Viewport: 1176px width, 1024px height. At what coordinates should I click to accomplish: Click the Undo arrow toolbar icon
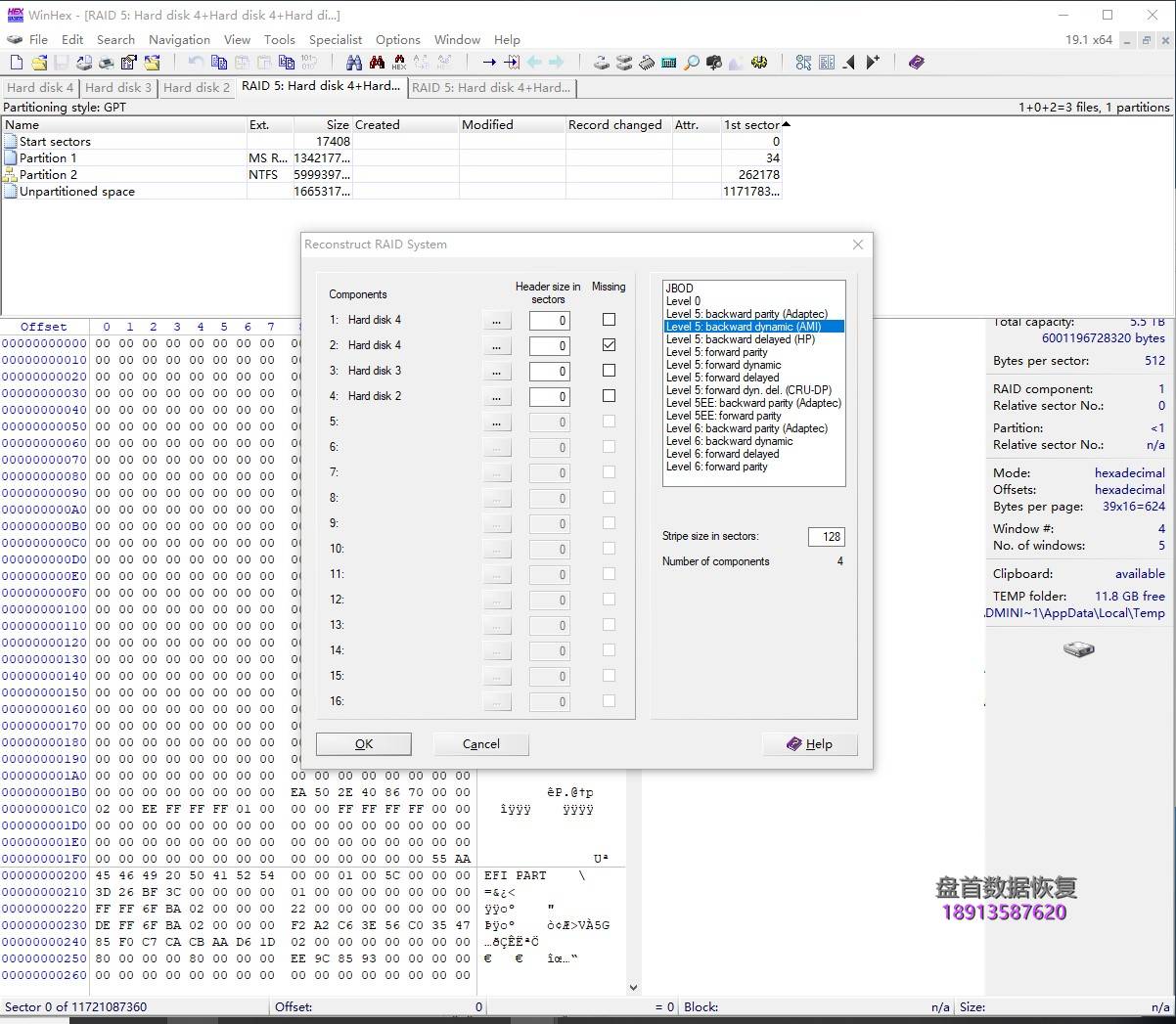click(196, 62)
